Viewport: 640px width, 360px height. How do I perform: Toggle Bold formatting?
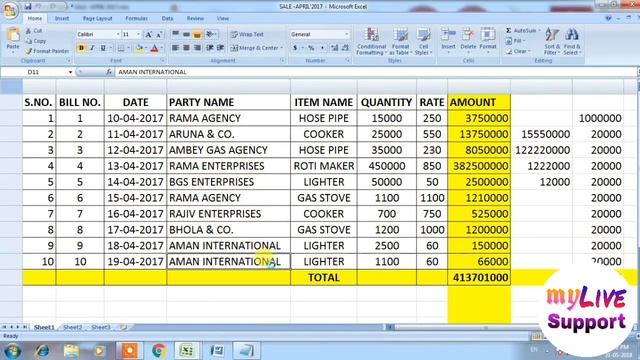pos(81,48)
